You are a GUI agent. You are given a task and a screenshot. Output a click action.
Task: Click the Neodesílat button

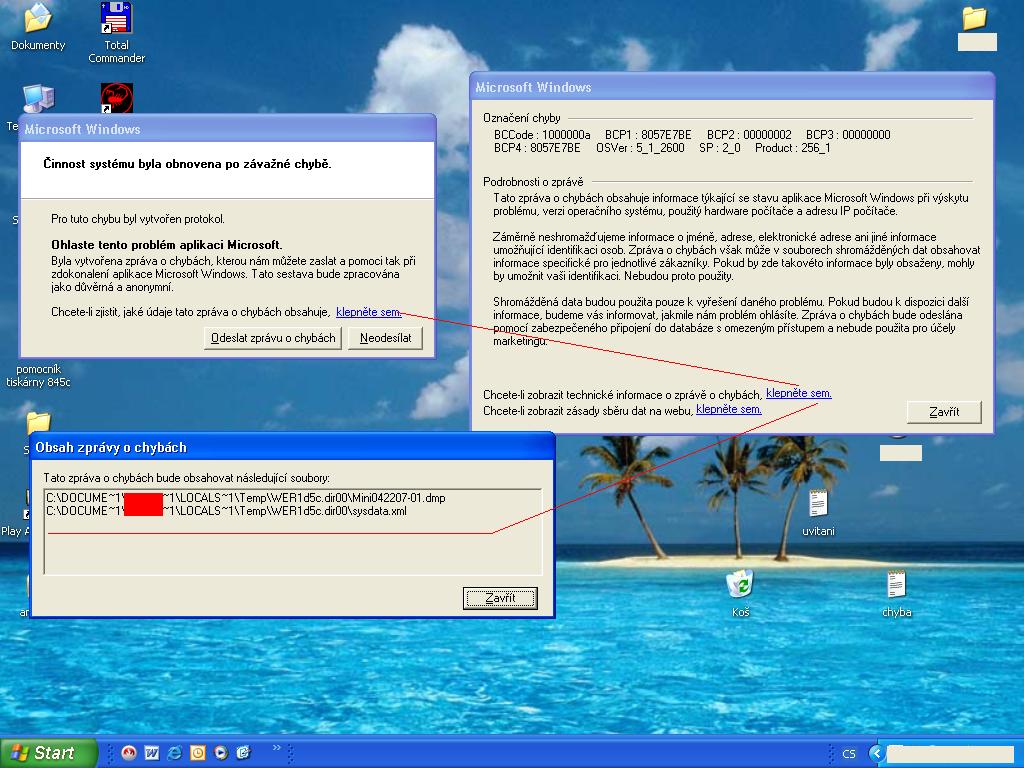coord(385,338)
